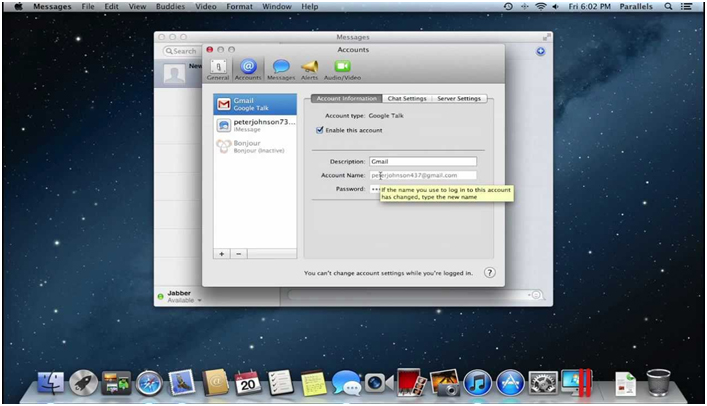Open the Trash in the Dock
The width and height of the screenshot is (707, 406).
[x=658, y=383]
